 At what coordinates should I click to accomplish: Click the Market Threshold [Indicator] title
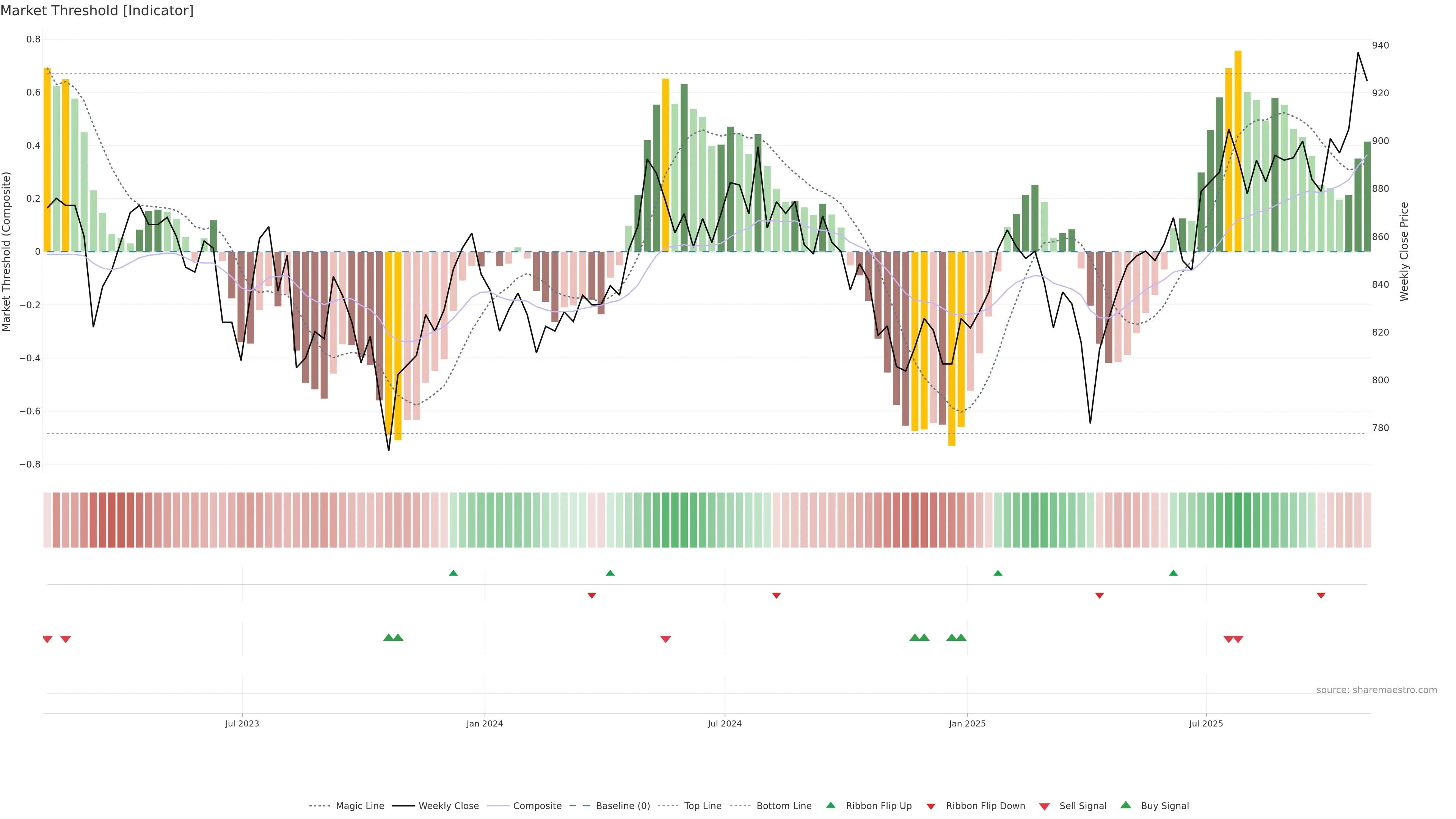(97, 11)
